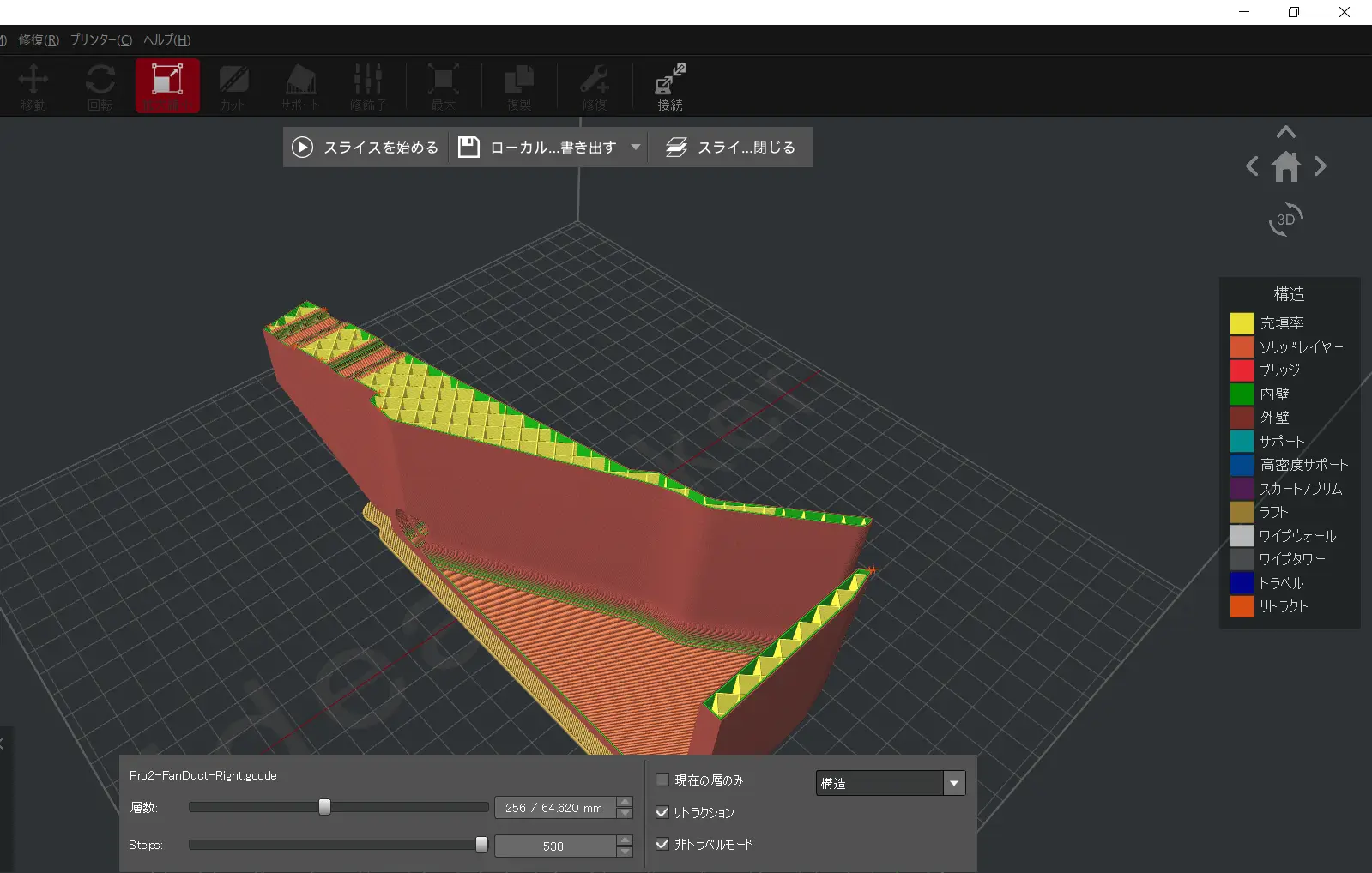This screenshot has width=1372, height=873.
Task: Reset view with the home icon
Action: pos(1285,166)
